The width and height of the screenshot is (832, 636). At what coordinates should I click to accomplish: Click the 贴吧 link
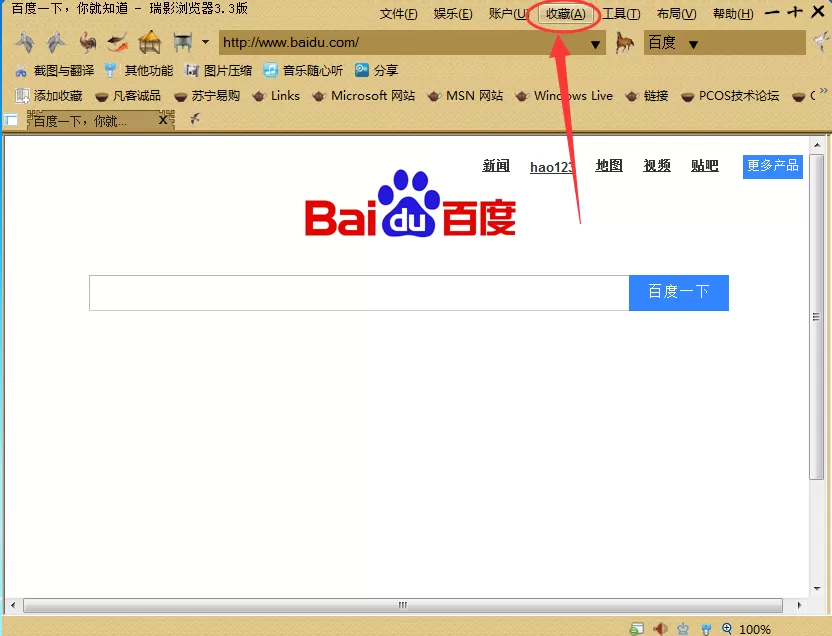(705, 166)
